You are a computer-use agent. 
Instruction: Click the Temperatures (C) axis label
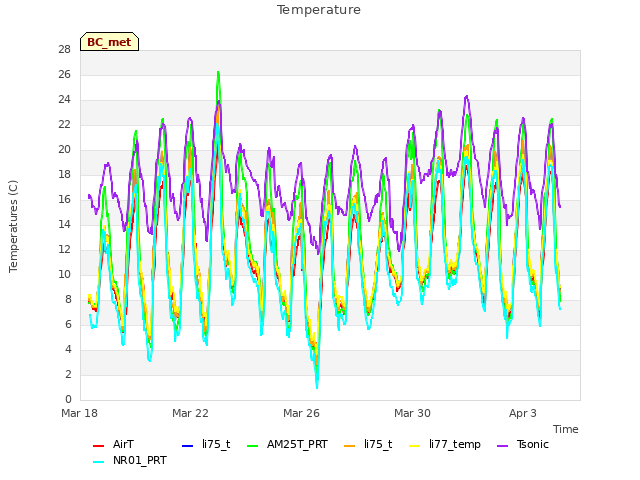pos(13,226)
